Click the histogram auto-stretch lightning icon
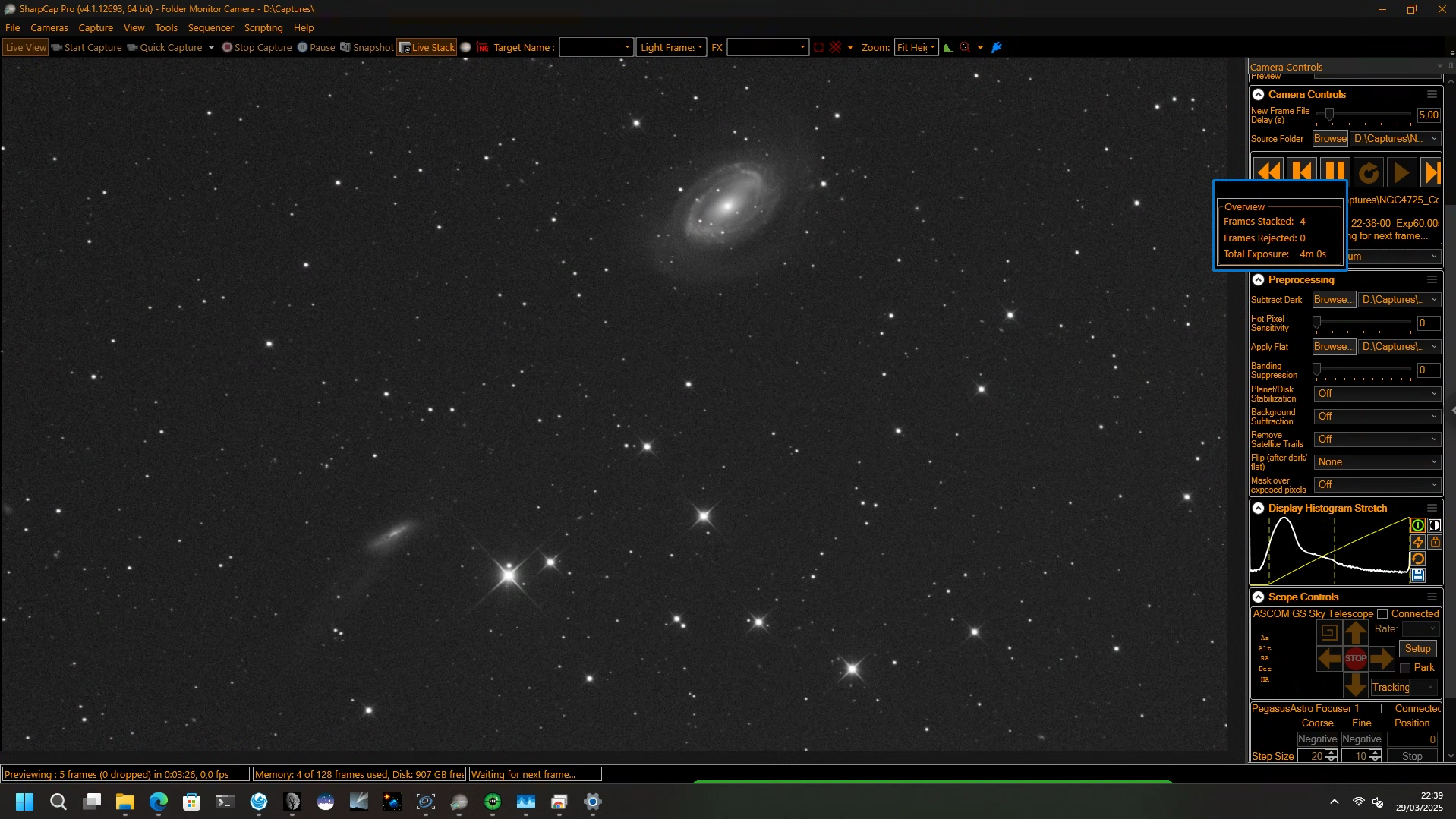Viewport: 1456px width, 819px height. coord(1417,542)
